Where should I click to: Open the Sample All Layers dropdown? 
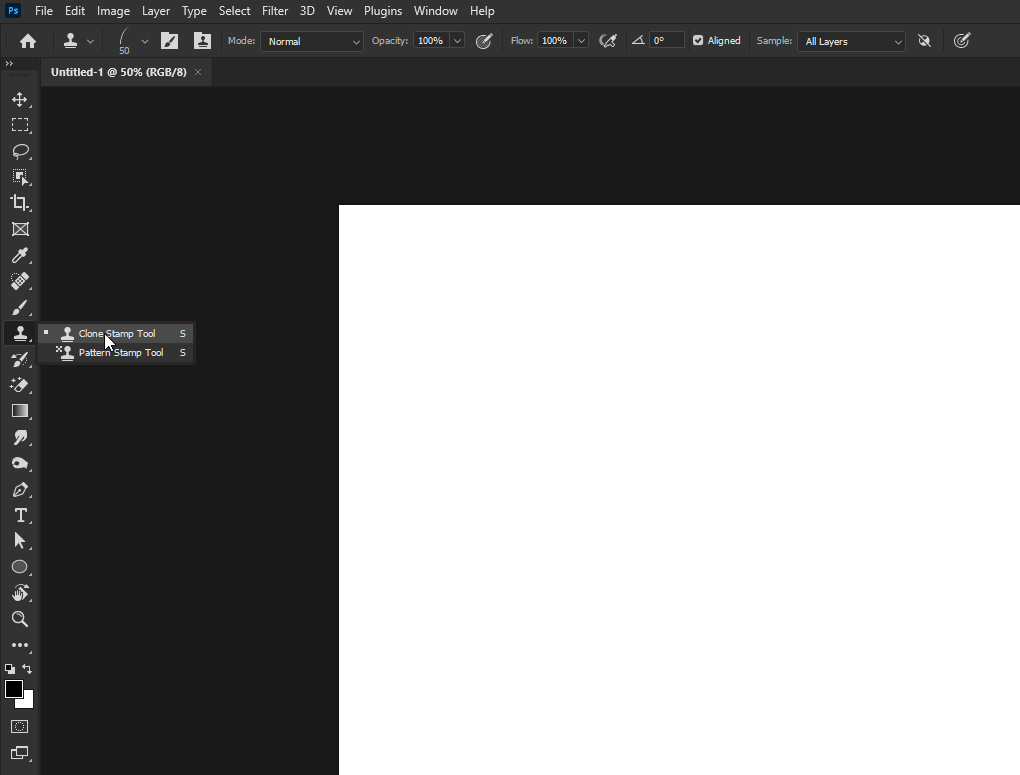click(x=851, y=41)
